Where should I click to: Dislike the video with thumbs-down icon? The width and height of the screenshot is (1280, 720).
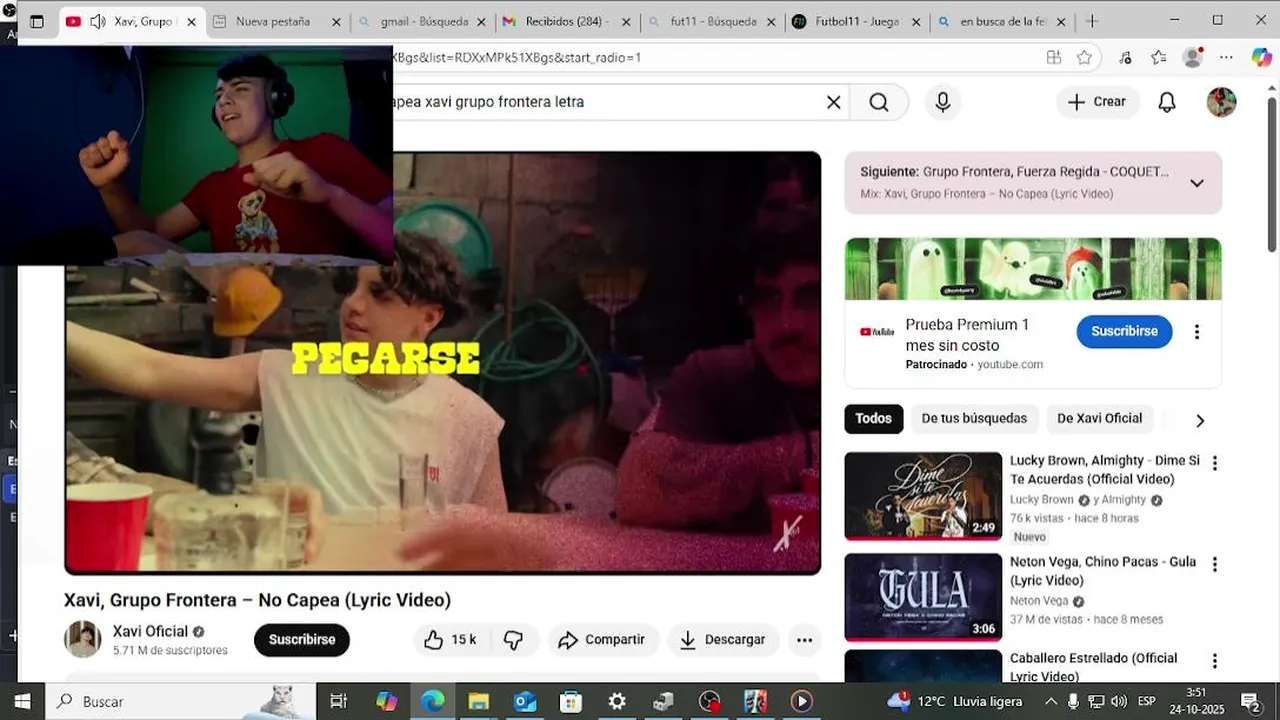click(x=514, y=640)
